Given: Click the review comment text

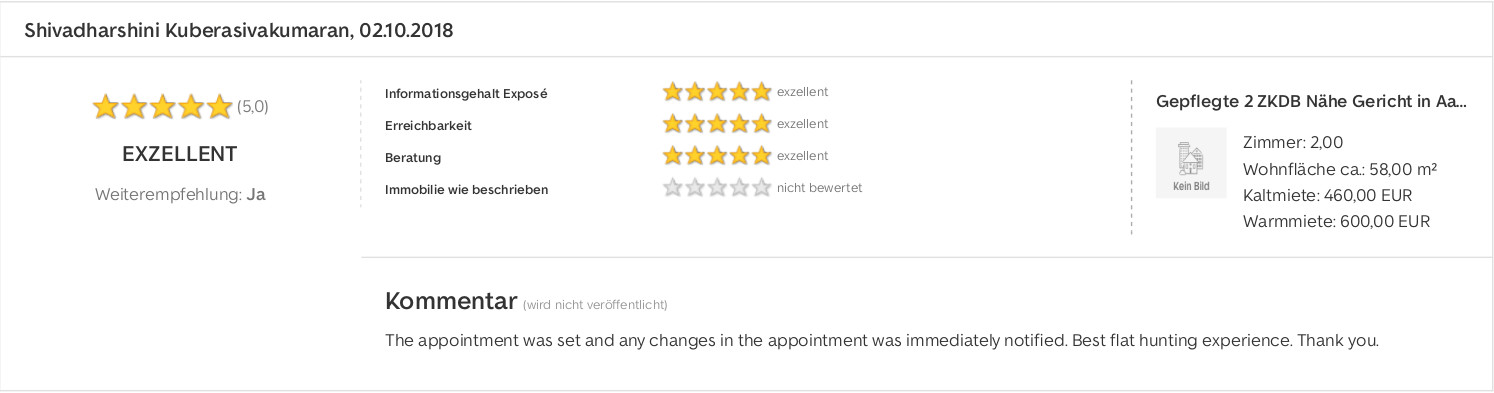Looking at the screenshot, I should pos(882,340).
